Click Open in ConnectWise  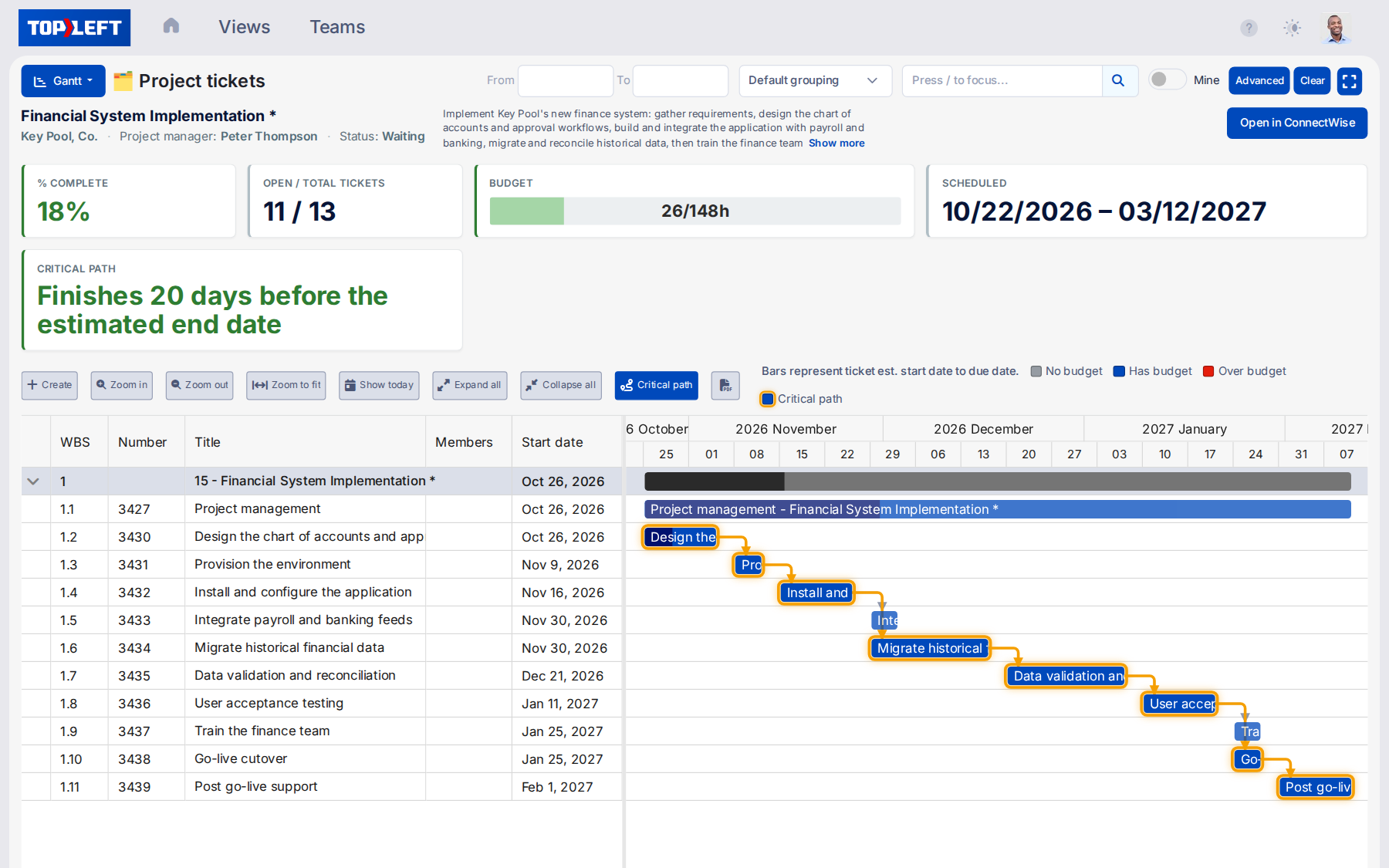[1297, 123]
